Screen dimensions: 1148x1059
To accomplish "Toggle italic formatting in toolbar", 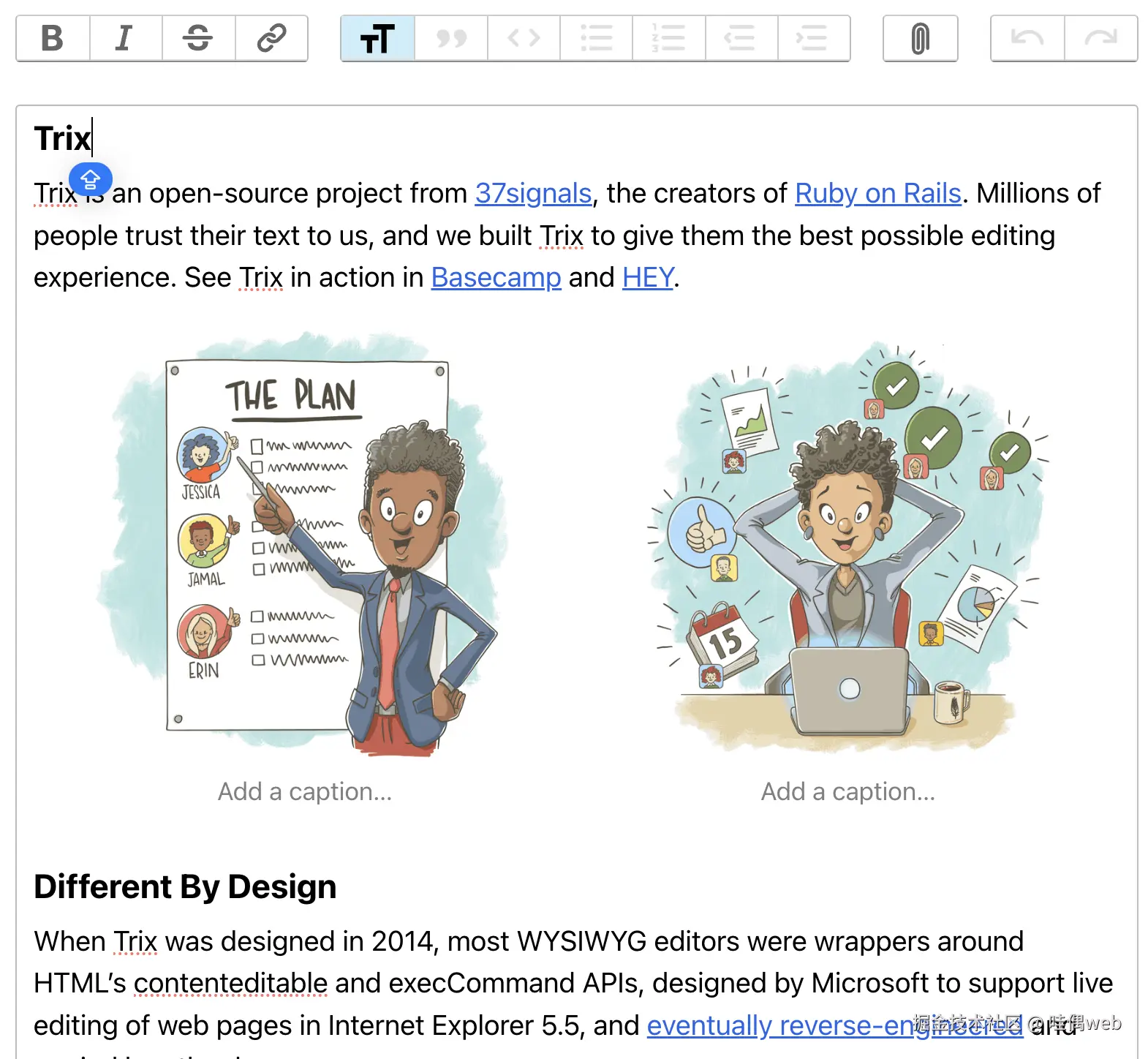I will [x=126, y=38].
